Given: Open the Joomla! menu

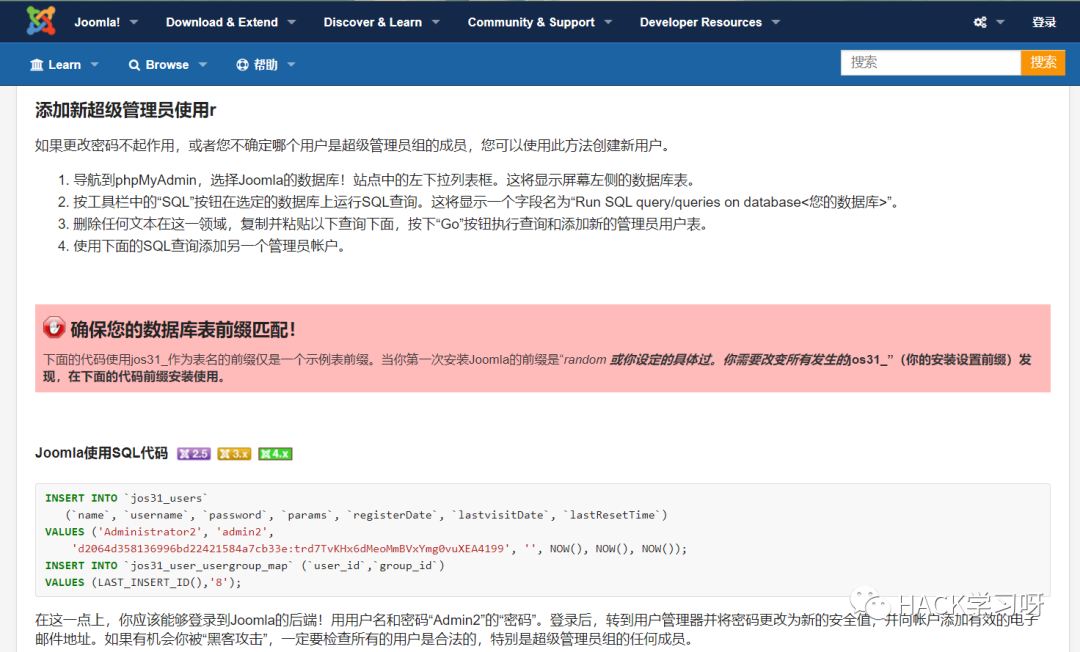Looking at the screenshot, I should point(97,22).
